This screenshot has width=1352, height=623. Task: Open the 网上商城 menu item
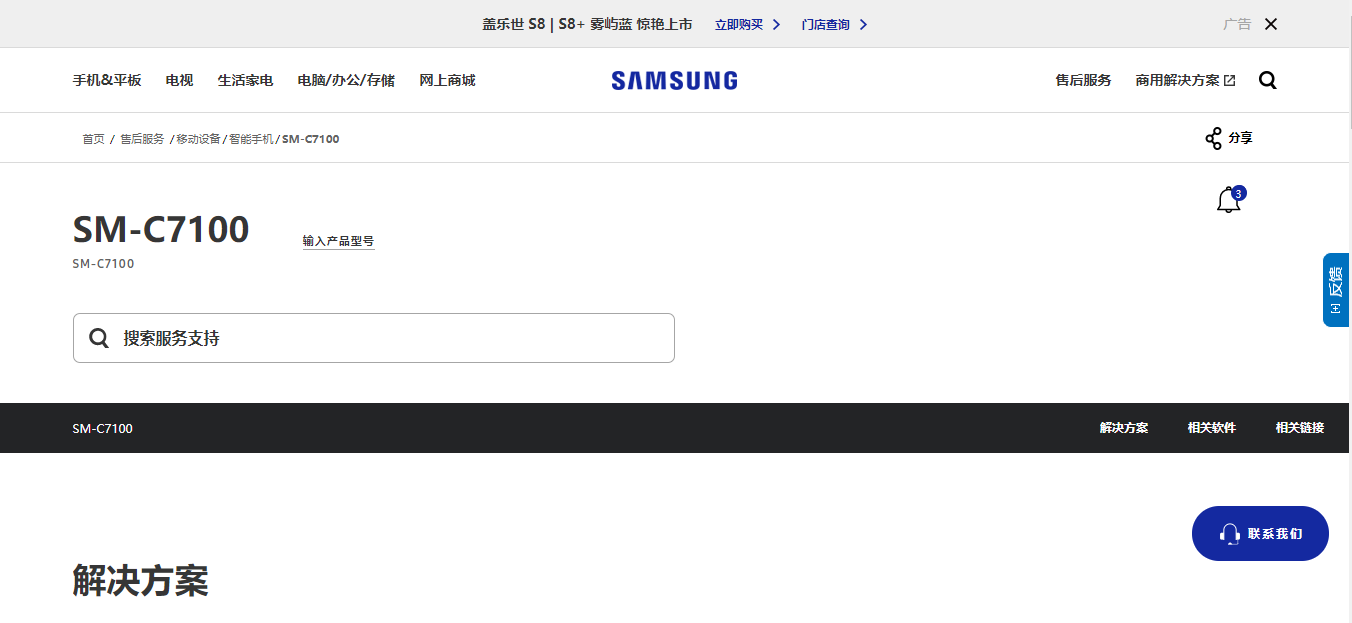[x=447, y=80]
